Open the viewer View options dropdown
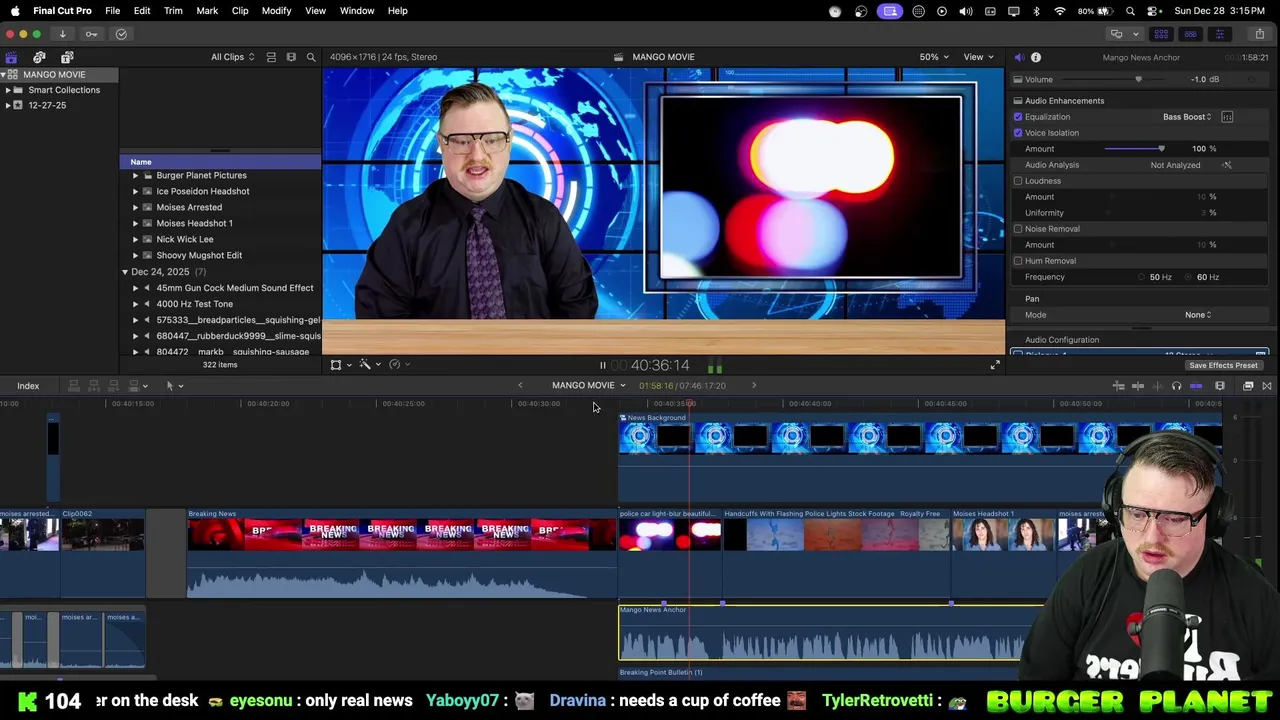Screen dimensions: 1280x720 [x=978, y=57]
